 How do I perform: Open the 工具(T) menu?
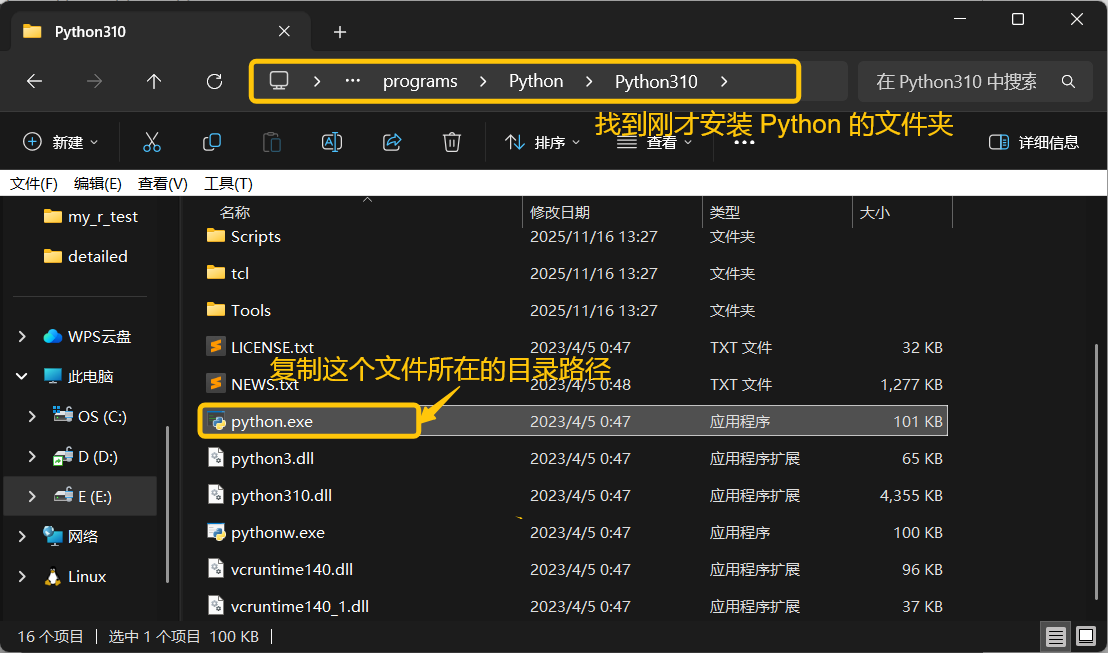228,184
